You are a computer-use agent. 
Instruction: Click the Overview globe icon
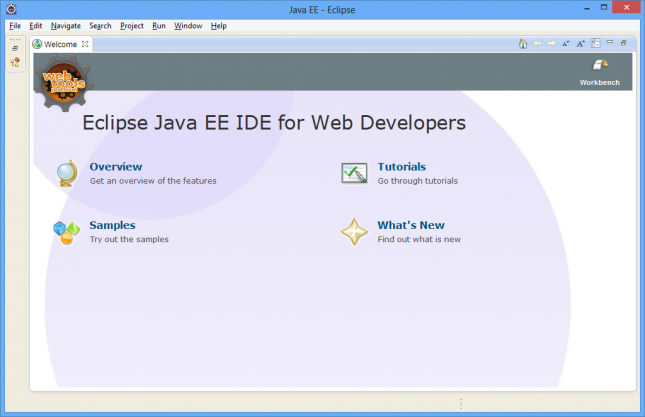point(67,174)
